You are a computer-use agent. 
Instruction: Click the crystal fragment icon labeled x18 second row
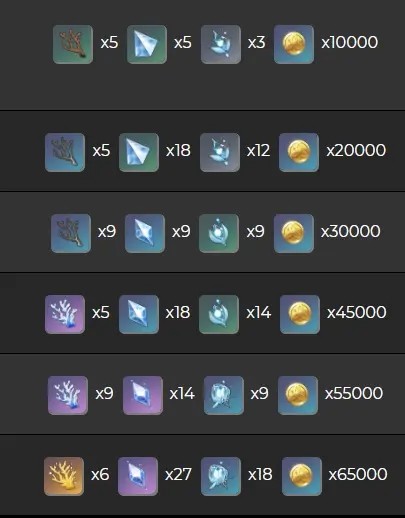[139, 152]
